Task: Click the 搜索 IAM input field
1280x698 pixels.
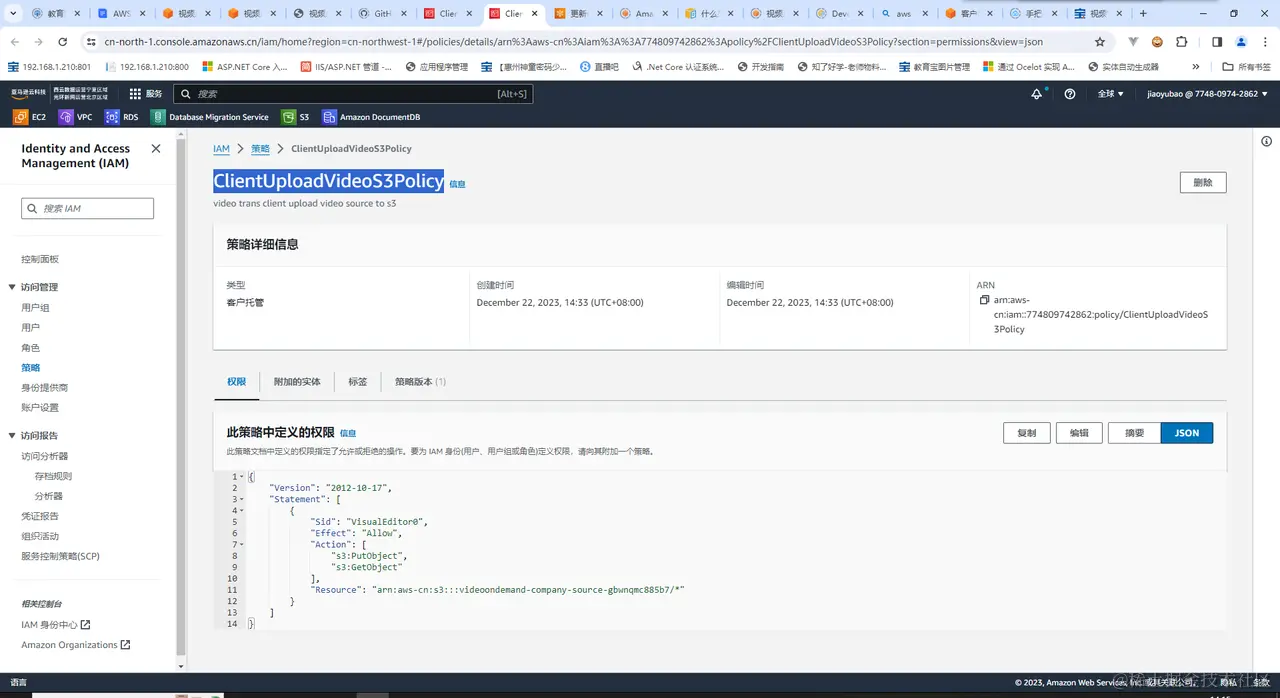Action: click(x=87, y=208)
